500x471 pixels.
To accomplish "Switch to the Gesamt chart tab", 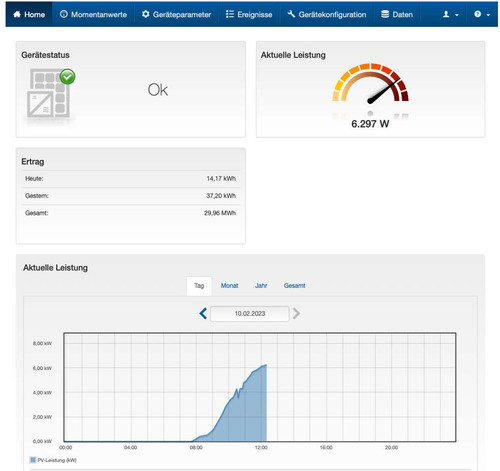I will (294, 286).
